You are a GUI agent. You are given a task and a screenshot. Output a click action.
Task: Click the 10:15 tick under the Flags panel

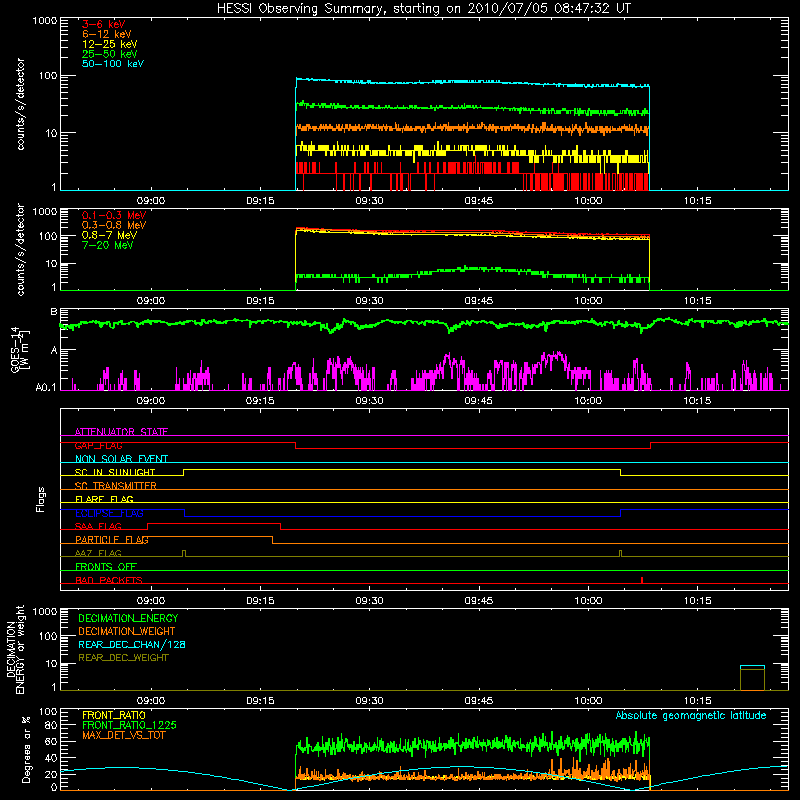697,601
